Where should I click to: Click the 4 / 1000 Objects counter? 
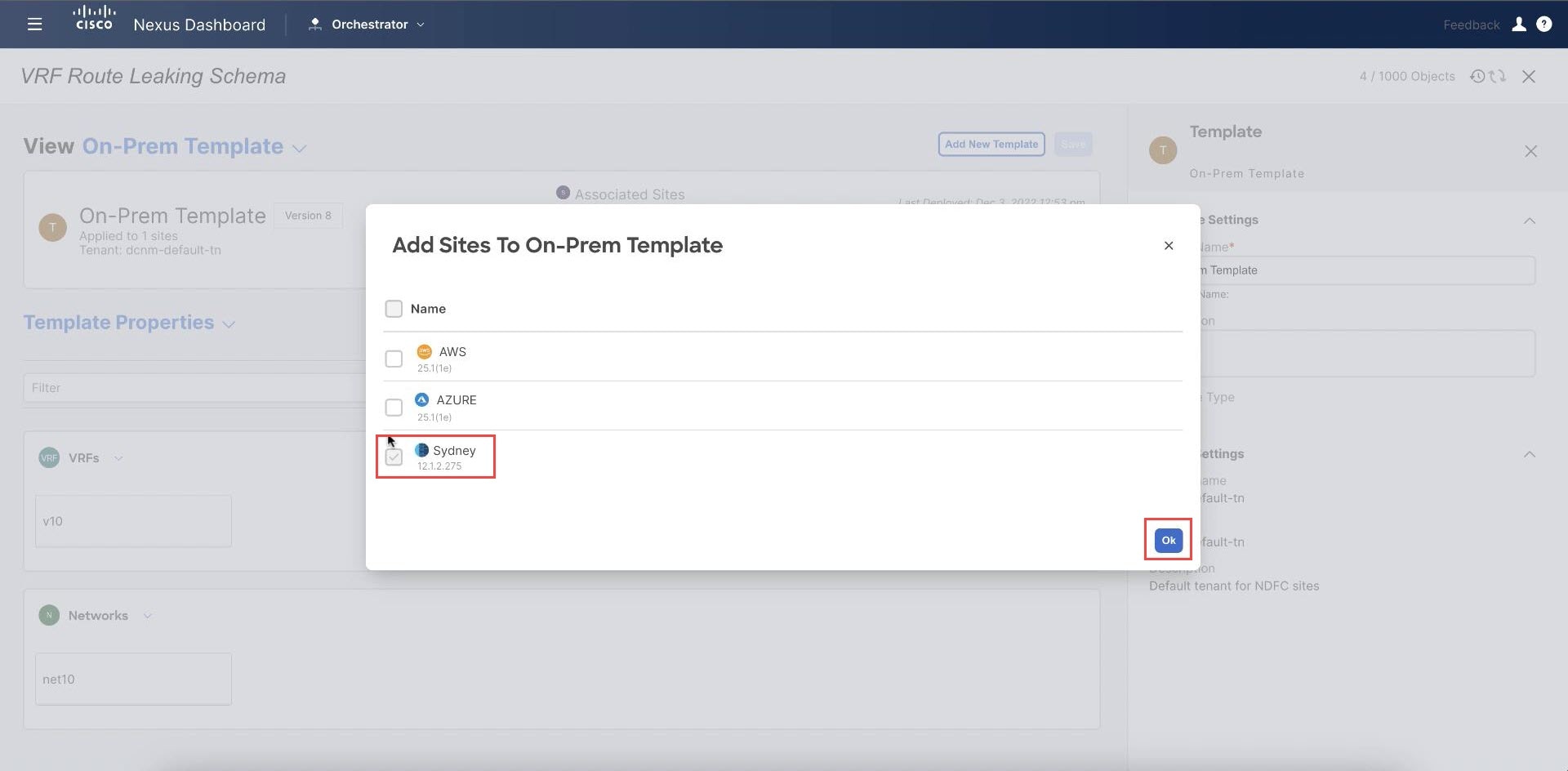tap(1407, 76)
